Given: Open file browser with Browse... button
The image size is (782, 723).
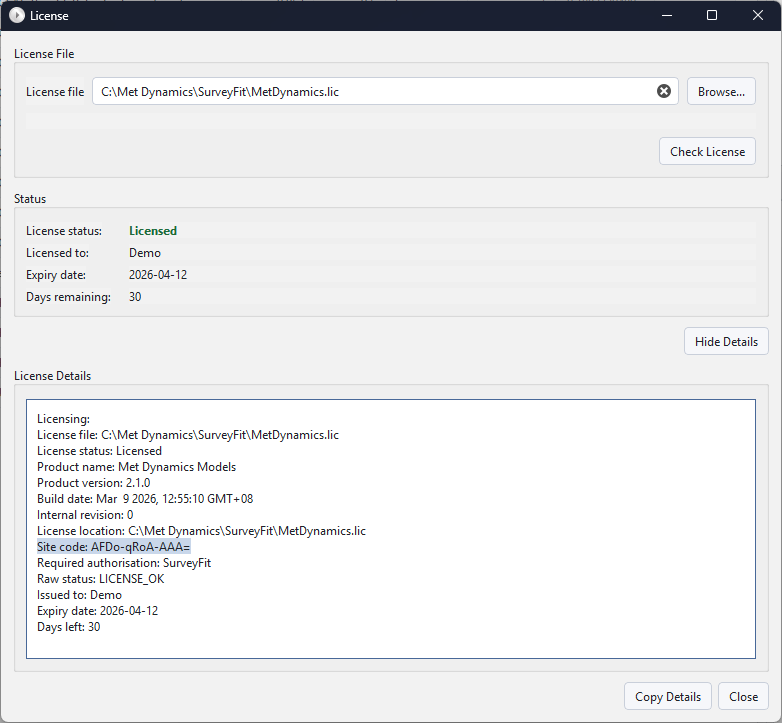Looking at the screenshot, I should click(721, 92).
